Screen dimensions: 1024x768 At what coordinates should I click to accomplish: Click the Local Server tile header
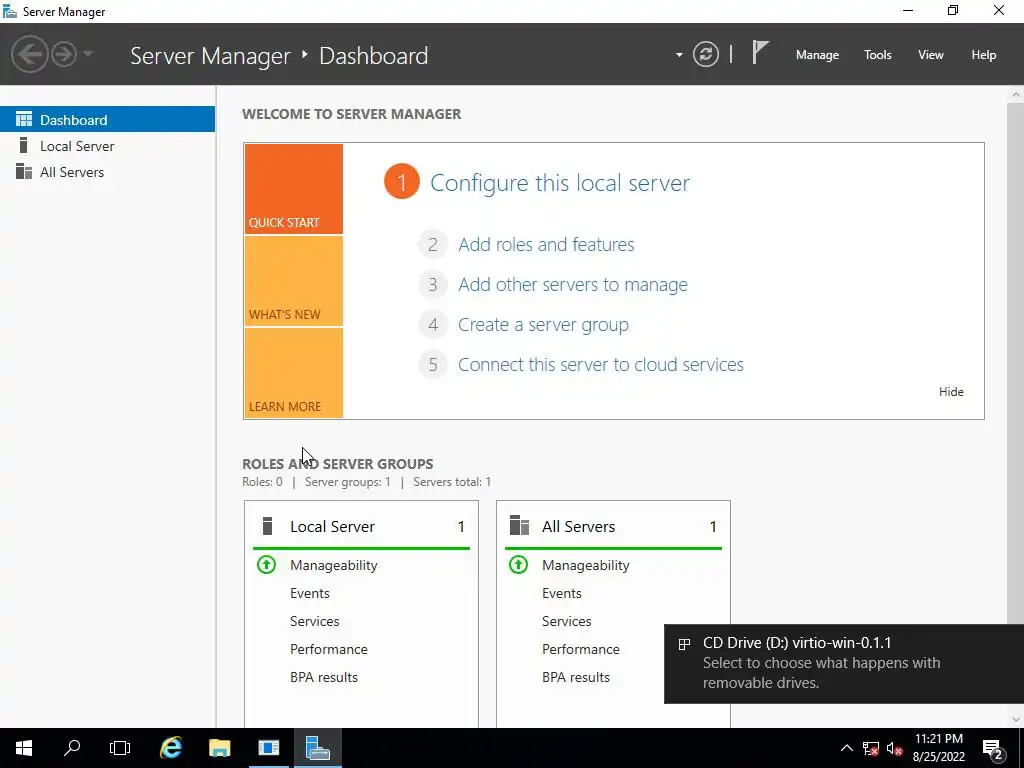tap(361, 526)
